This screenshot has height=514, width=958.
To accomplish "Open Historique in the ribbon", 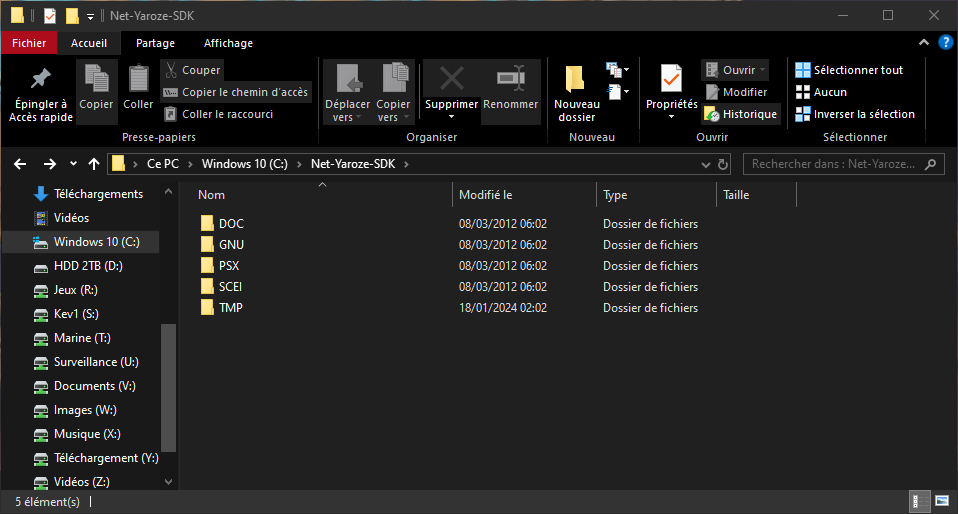I will [x=741, y=114].
